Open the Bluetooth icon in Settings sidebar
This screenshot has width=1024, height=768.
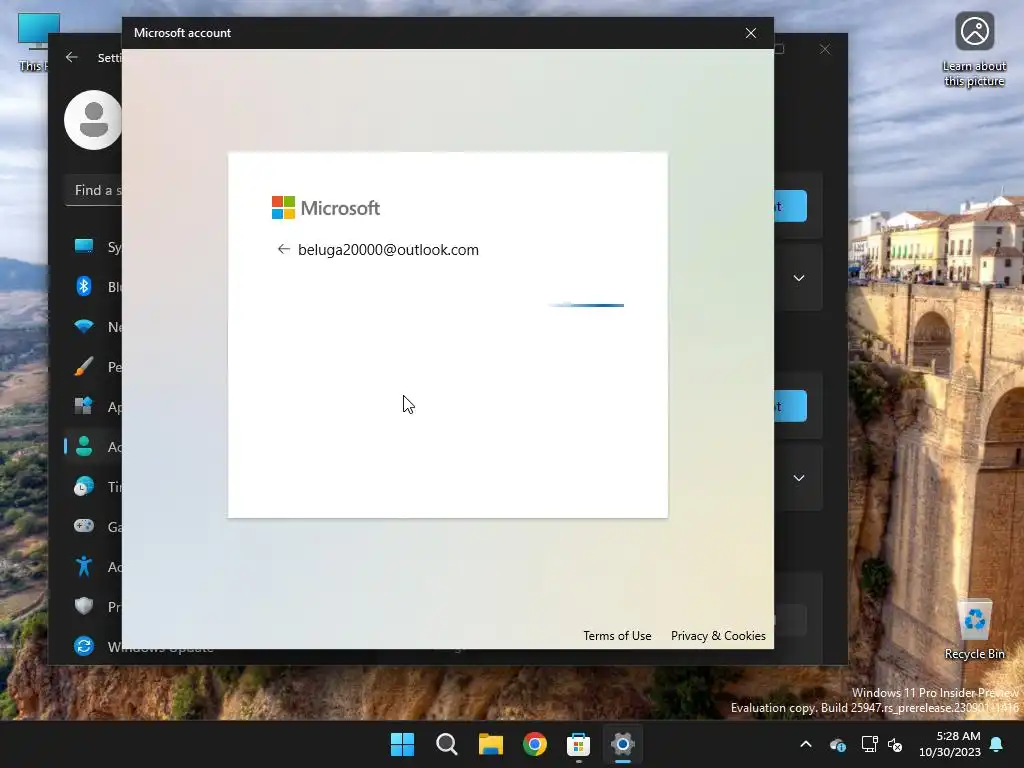pyautogui.click(x=84, y=286)
